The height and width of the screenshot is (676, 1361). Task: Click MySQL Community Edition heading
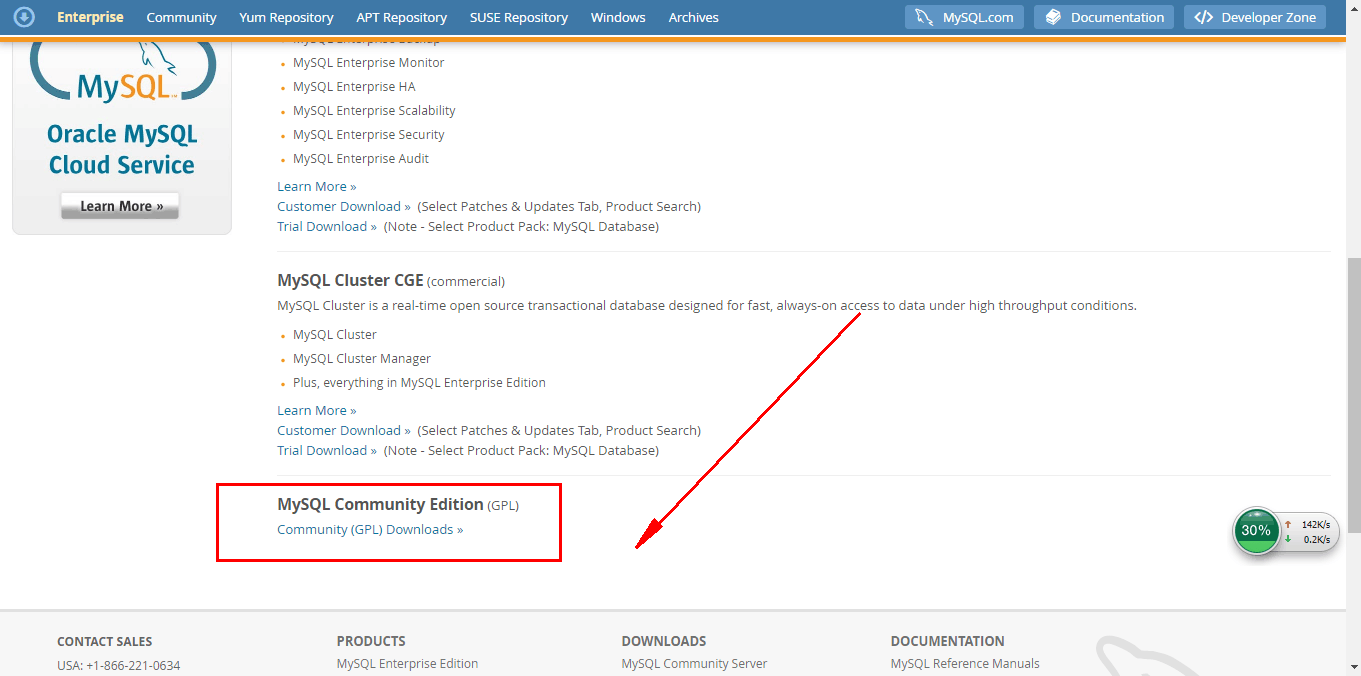coord(380,504)
